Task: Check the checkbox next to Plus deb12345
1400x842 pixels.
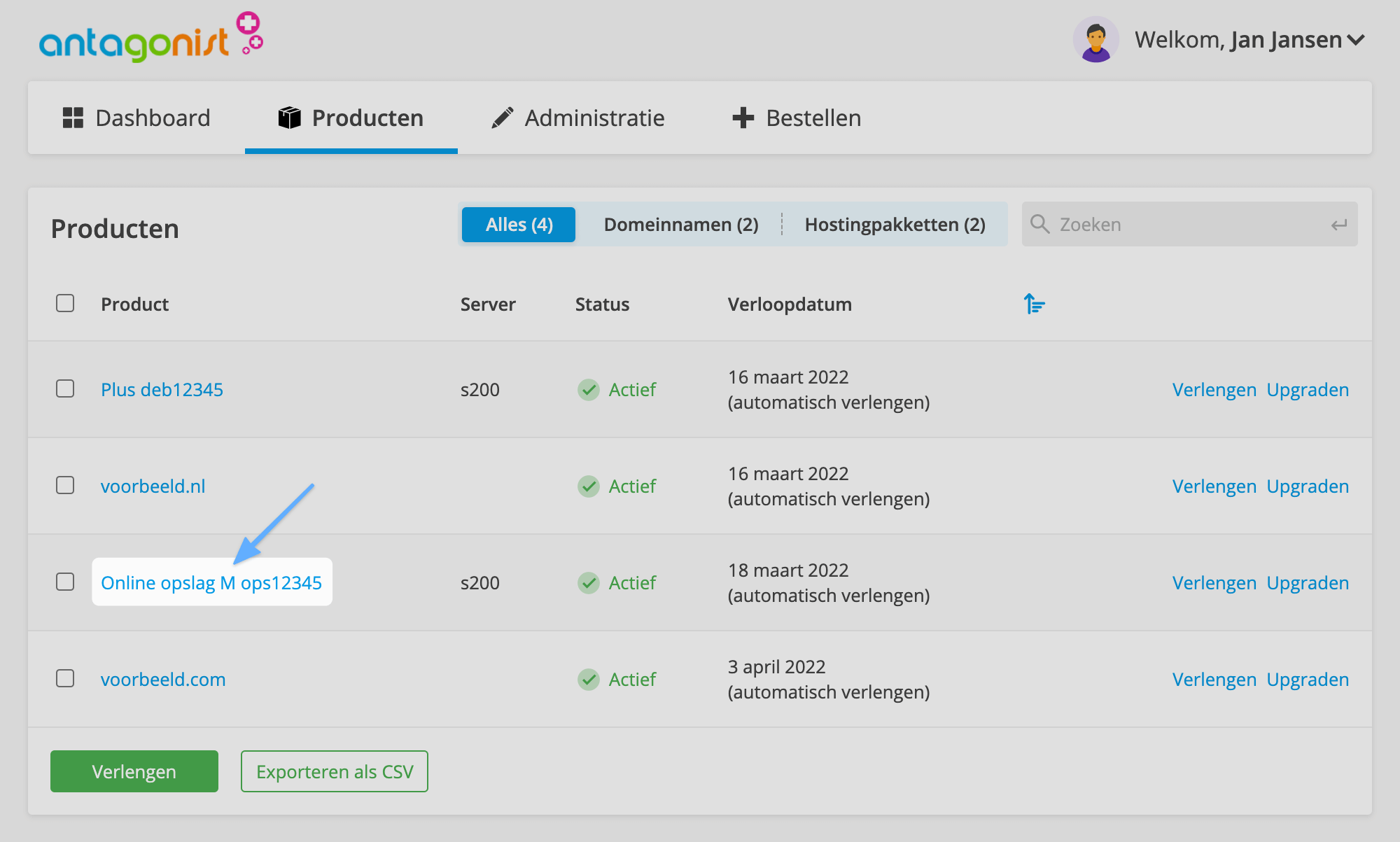Action: click(65, 389)
